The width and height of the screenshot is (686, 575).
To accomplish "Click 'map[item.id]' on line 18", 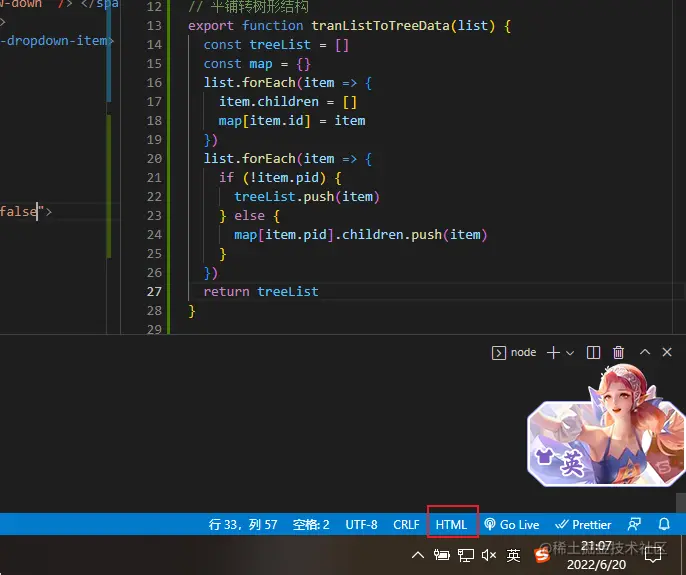I will (265, 121).
